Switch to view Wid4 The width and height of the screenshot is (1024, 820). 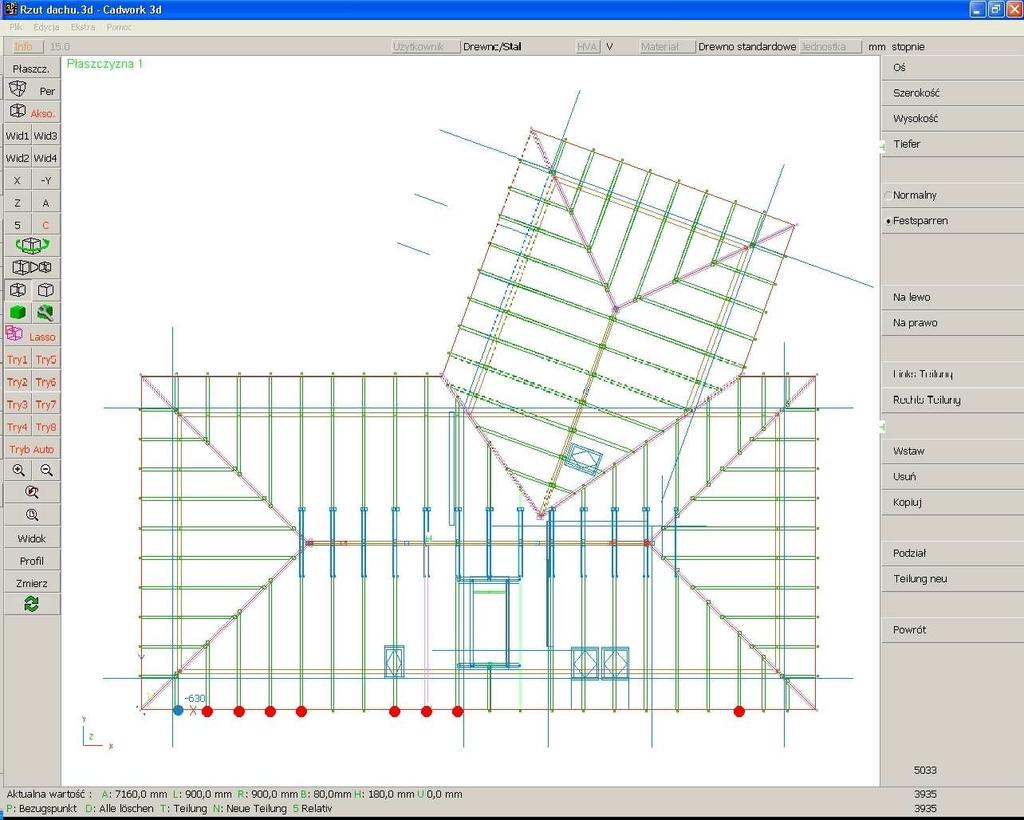coord(46,158)
